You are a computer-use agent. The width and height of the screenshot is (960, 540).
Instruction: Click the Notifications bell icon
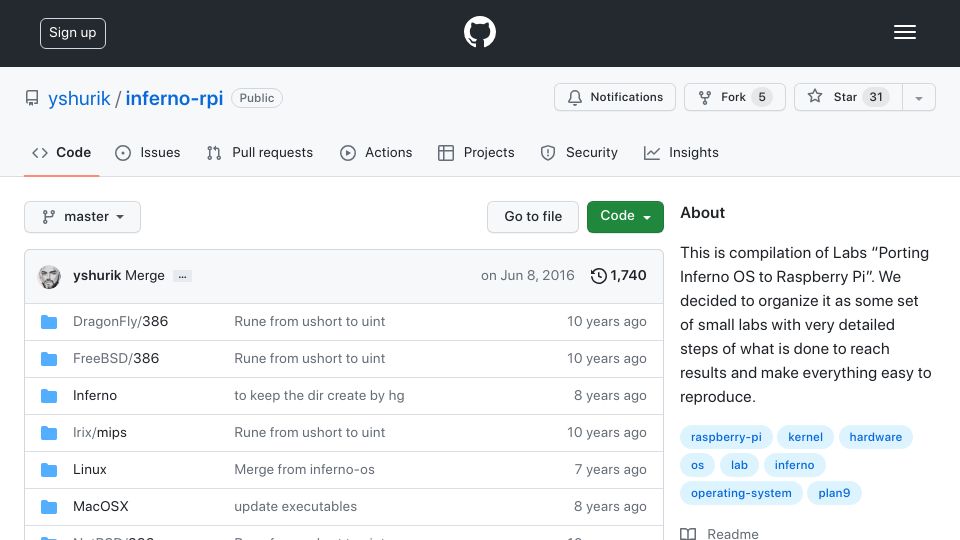(x=574, y=97)
